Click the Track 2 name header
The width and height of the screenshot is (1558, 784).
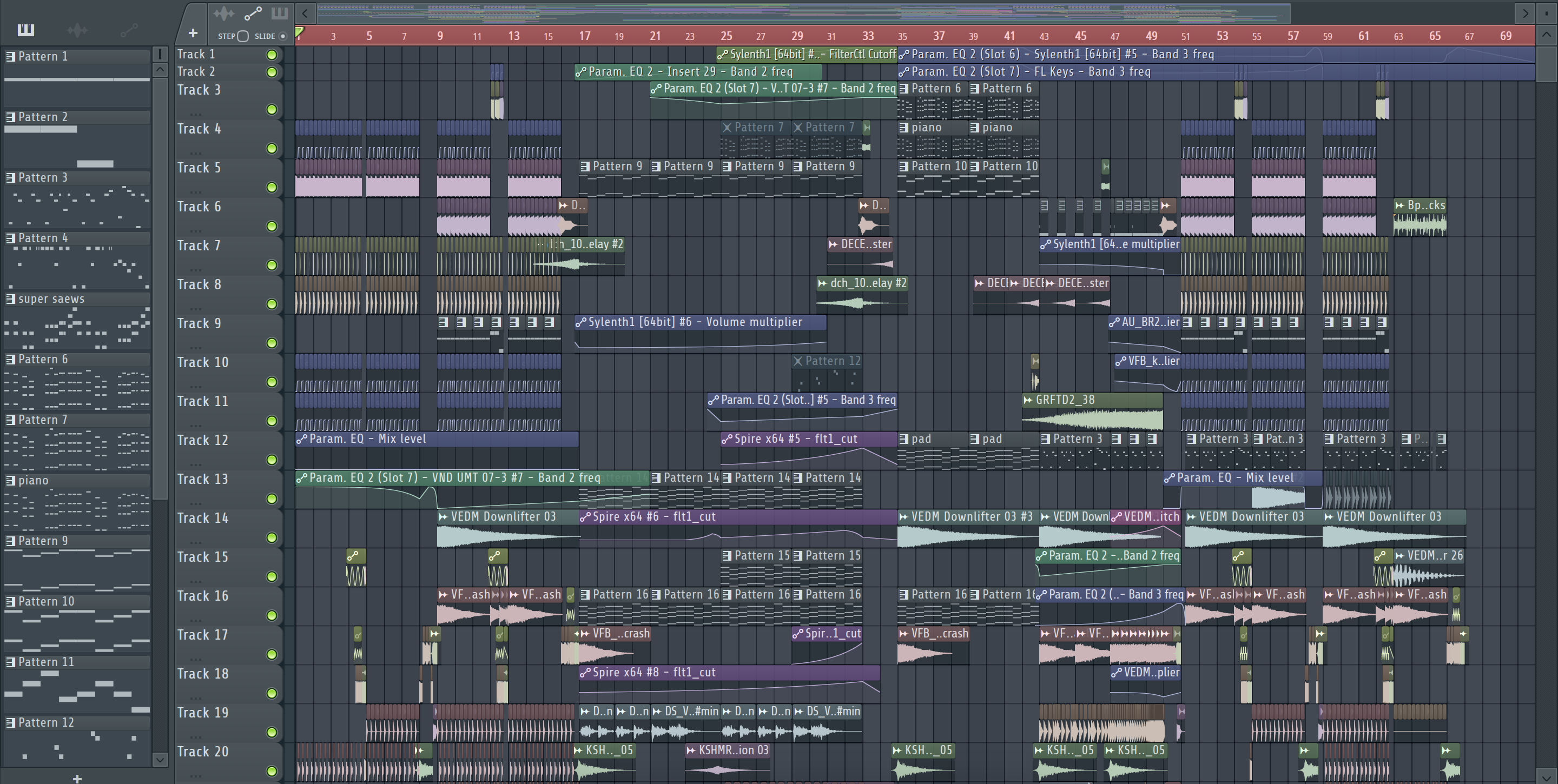point(196,71)
